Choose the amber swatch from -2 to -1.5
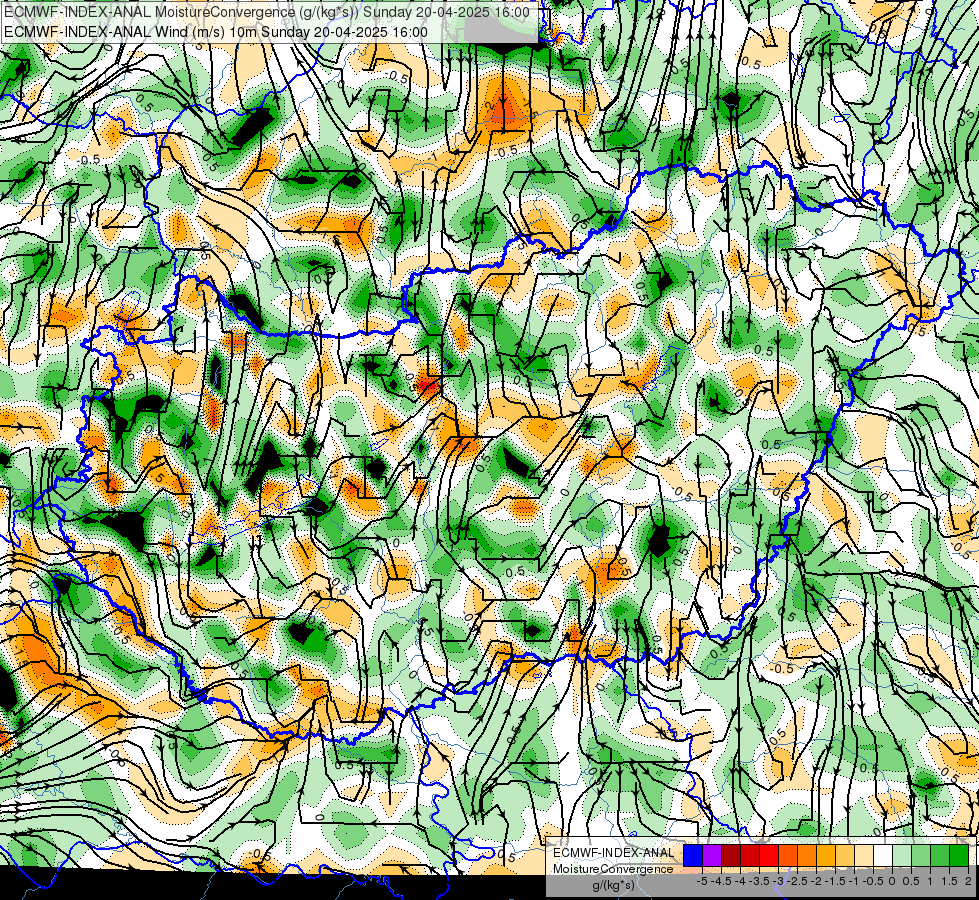The image size is (979, 900). (x=826, y=855)
